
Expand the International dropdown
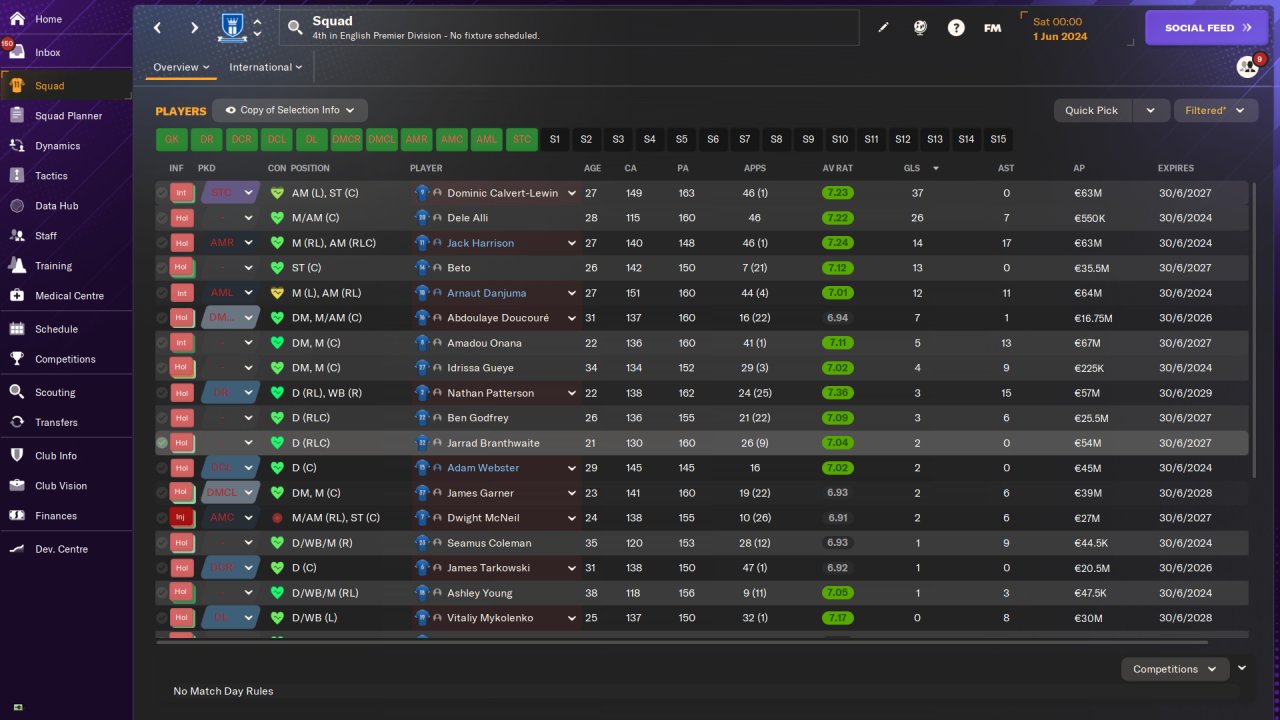265,67
